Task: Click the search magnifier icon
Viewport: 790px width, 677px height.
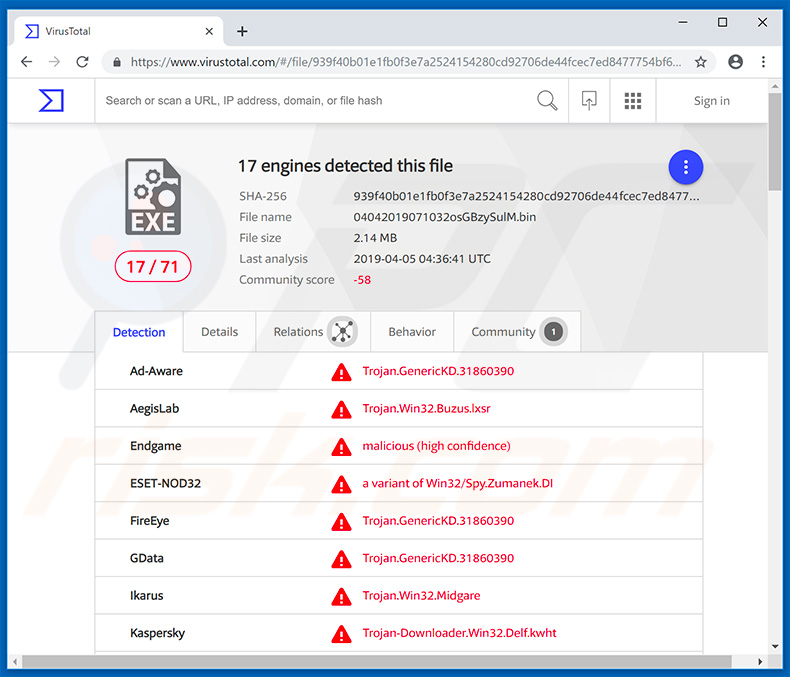Action: click(x=547, y=100)
